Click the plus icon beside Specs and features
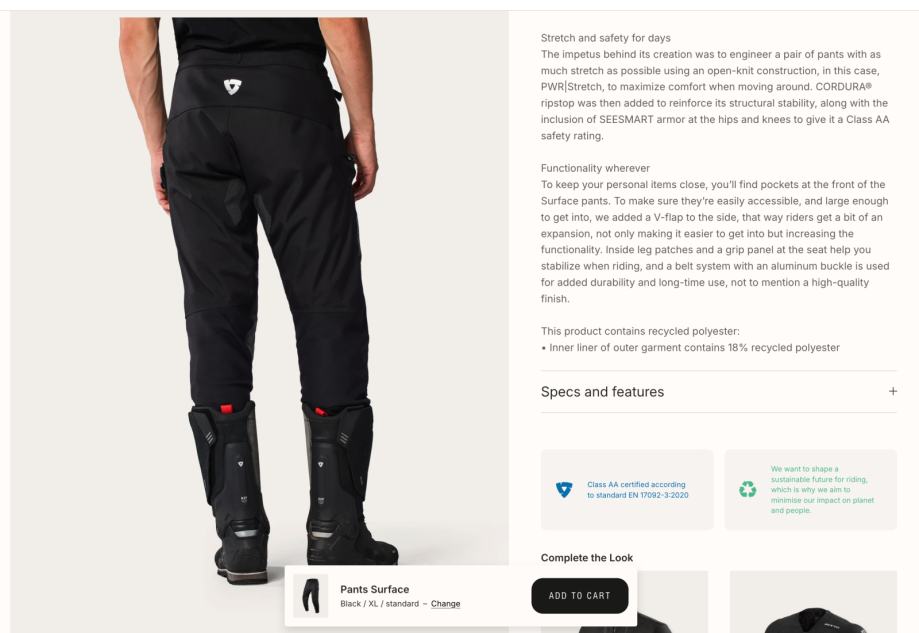The height and width of the screenshot is (633, 919). click(x=893, y=391)
